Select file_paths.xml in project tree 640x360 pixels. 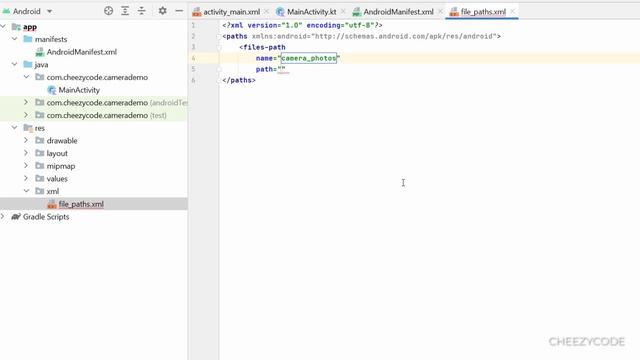81,204
